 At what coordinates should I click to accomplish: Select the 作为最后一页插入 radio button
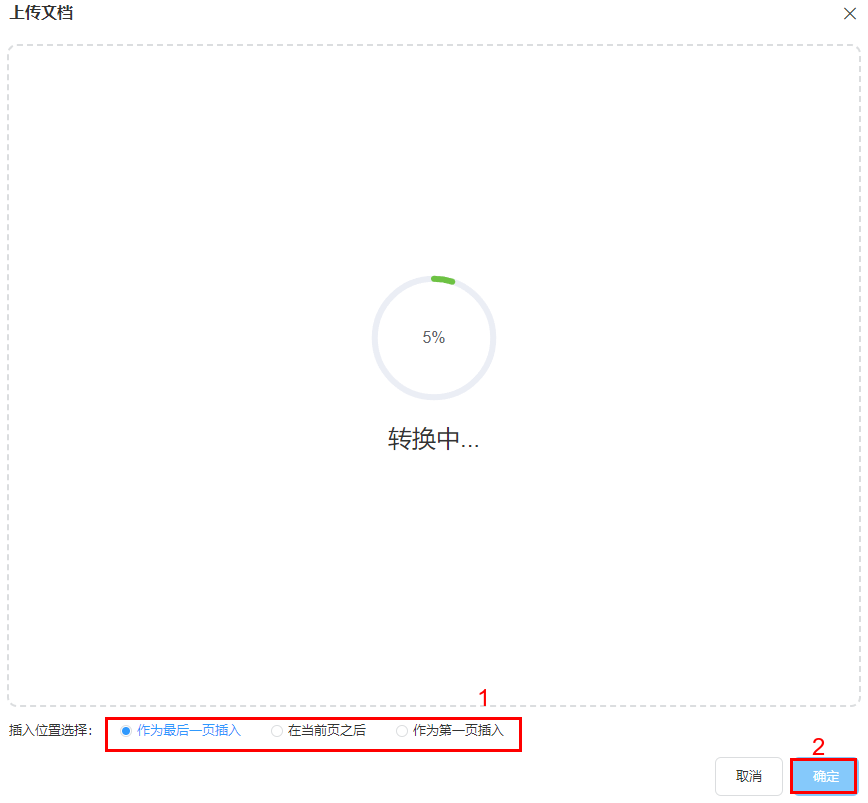point(126,731)
